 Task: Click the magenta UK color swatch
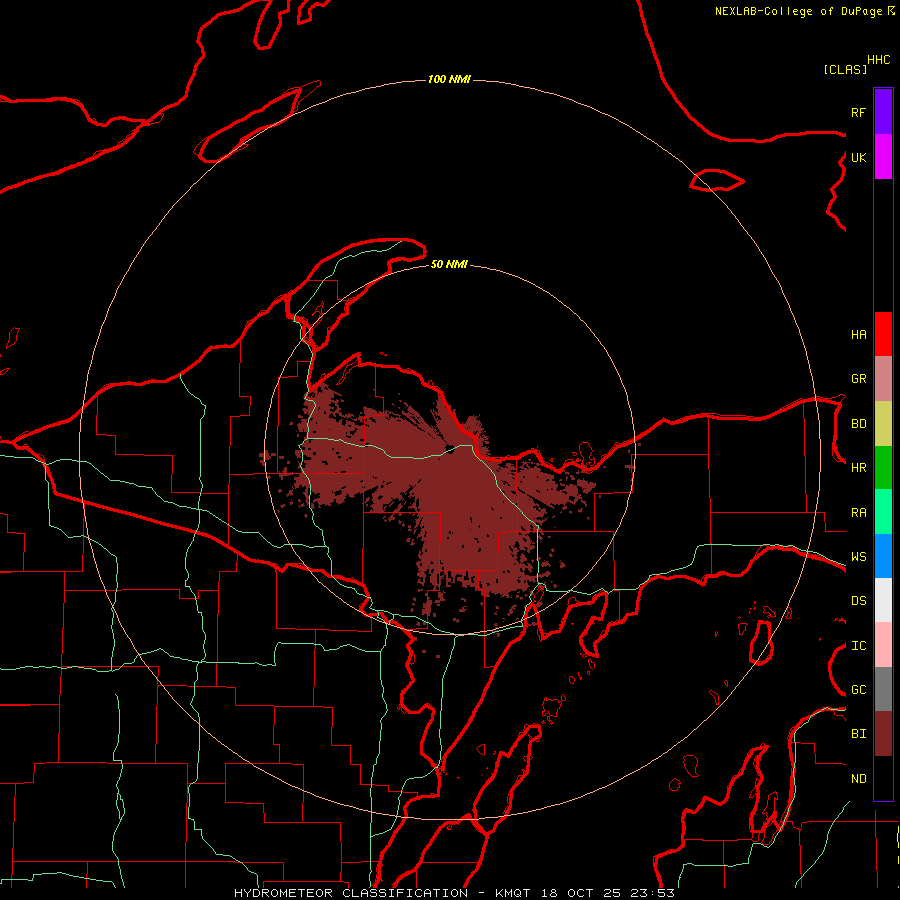(x=883, y=157)
